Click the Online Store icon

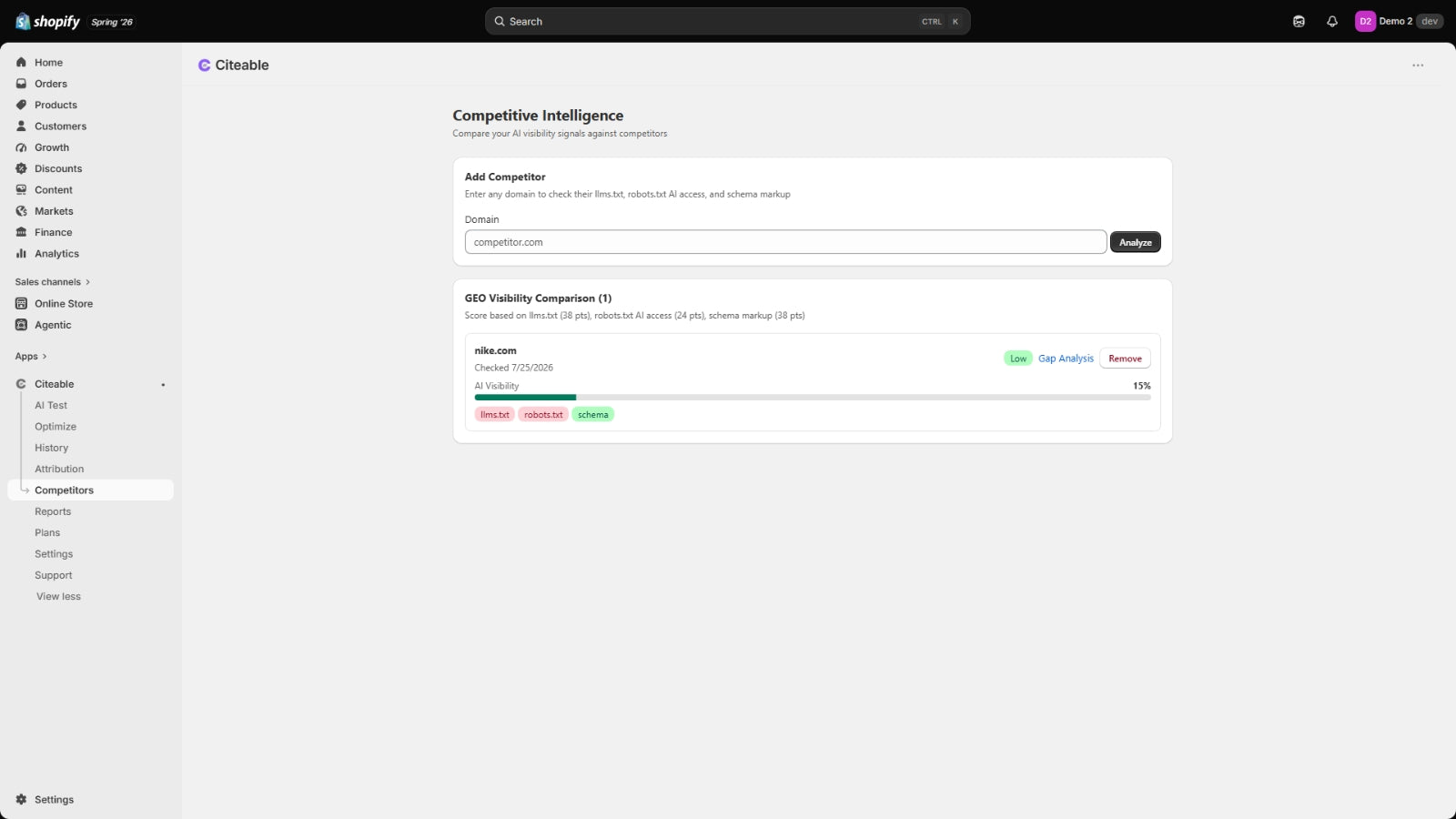[21, 304]
